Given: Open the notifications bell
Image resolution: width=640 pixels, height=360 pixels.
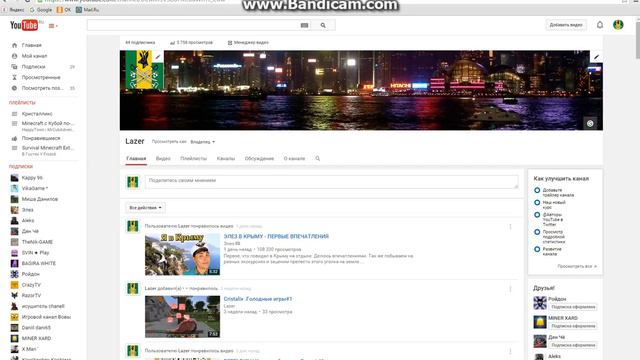Looking at the screenshot, I should point(600,25).
